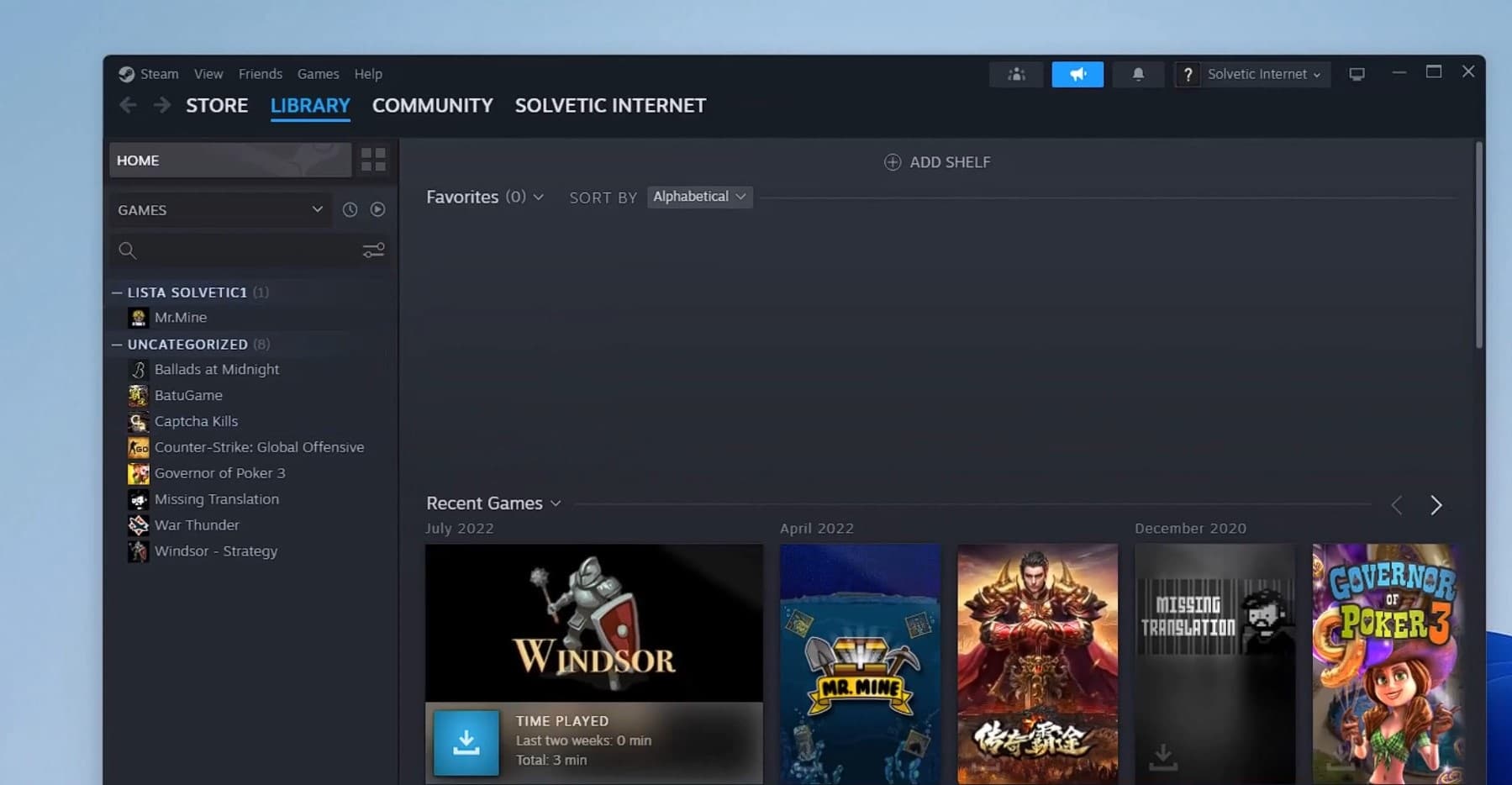Click the War Thunder game icon
This screenshot has height=785, width=1512.
point(138,526)
